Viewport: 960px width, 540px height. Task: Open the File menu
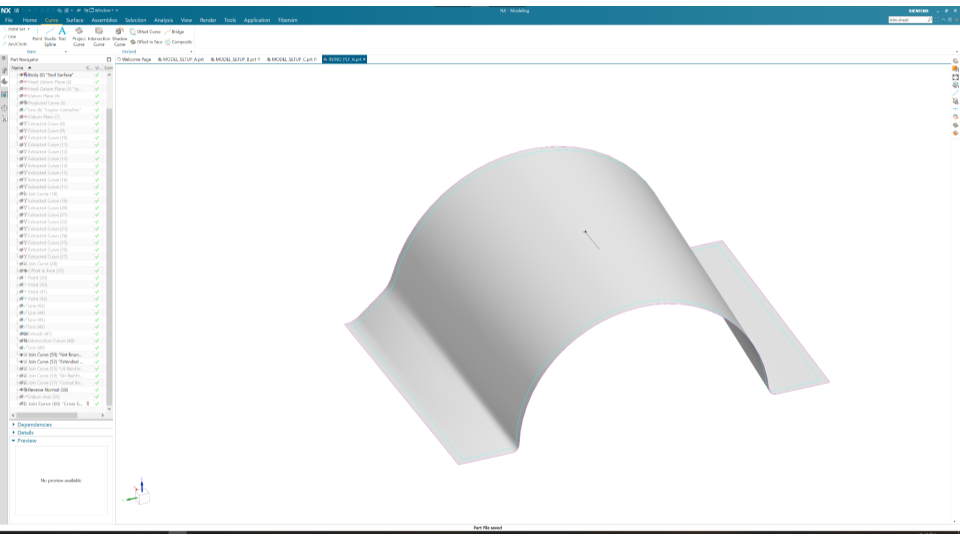[x=9, y=20]
